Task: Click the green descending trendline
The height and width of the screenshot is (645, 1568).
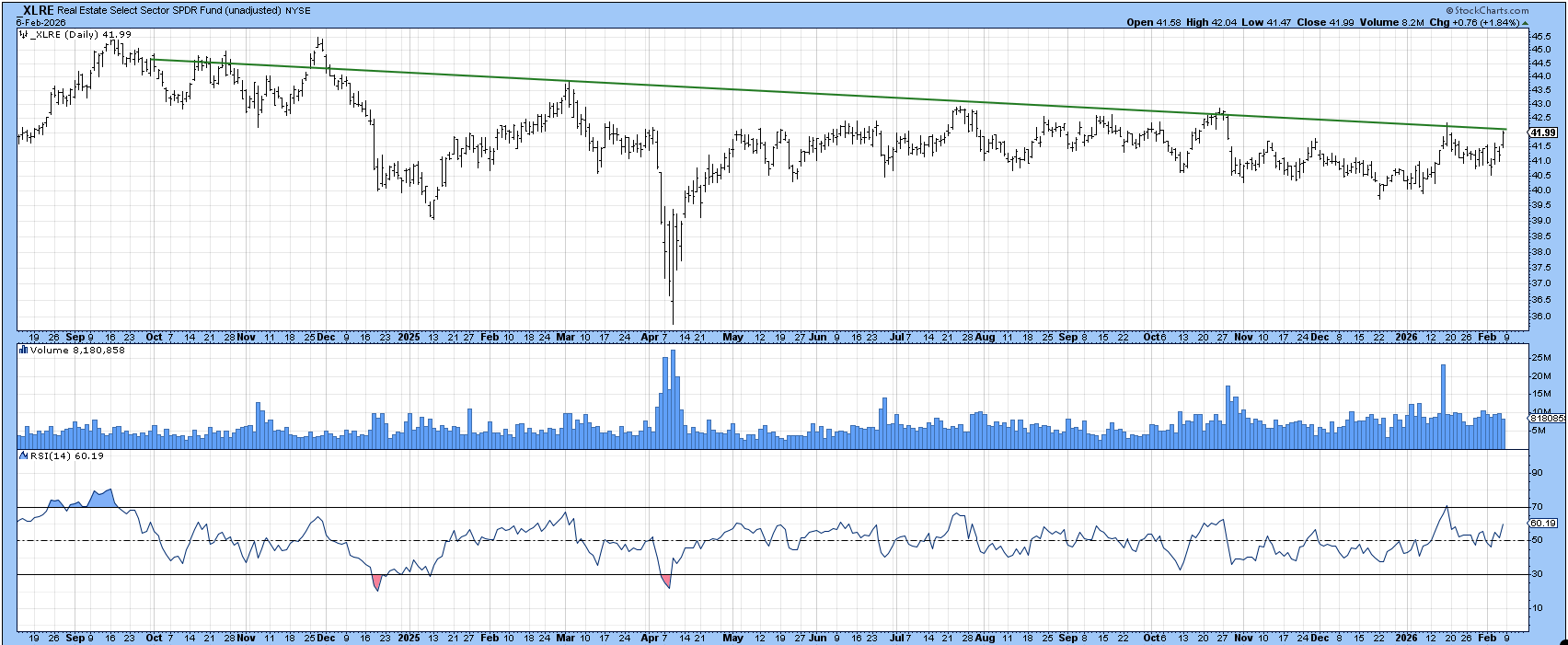Action: 828,94
